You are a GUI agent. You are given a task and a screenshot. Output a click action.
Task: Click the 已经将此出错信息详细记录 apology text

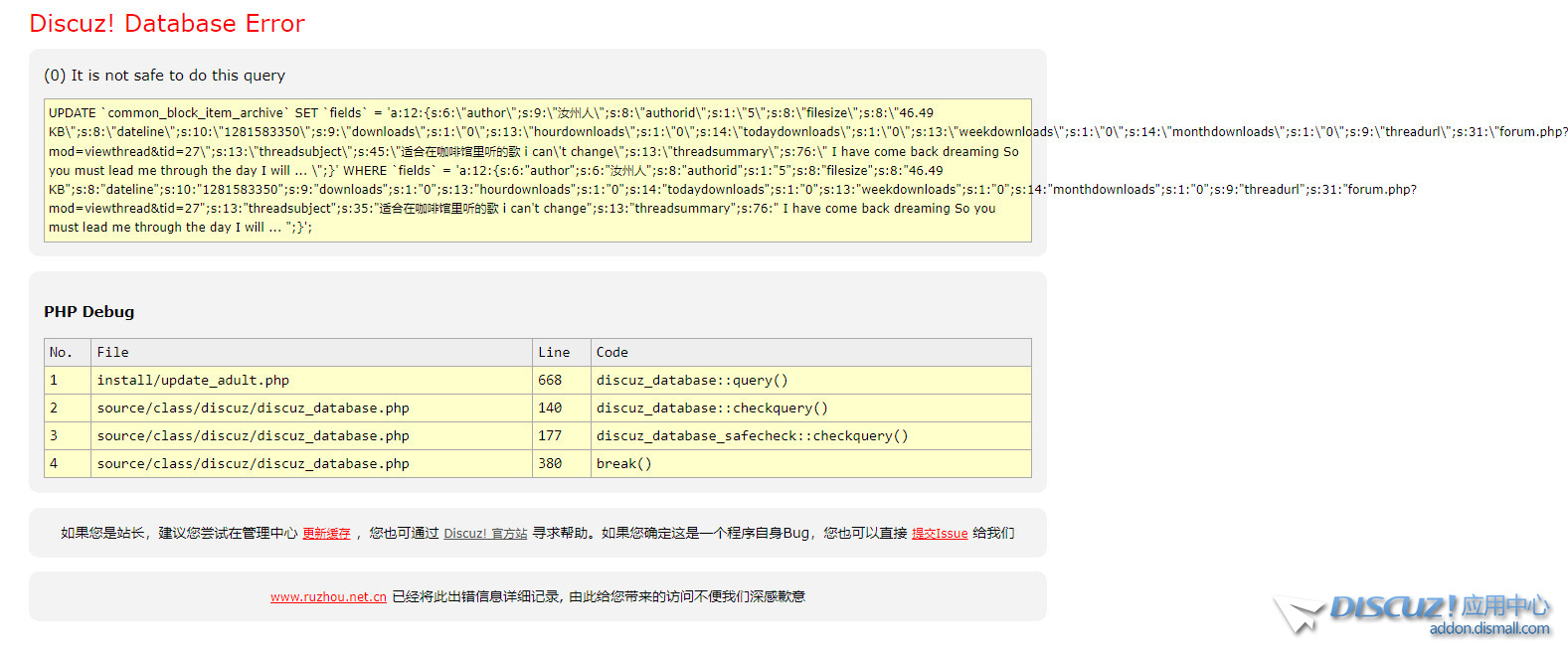tap(599, 597)
